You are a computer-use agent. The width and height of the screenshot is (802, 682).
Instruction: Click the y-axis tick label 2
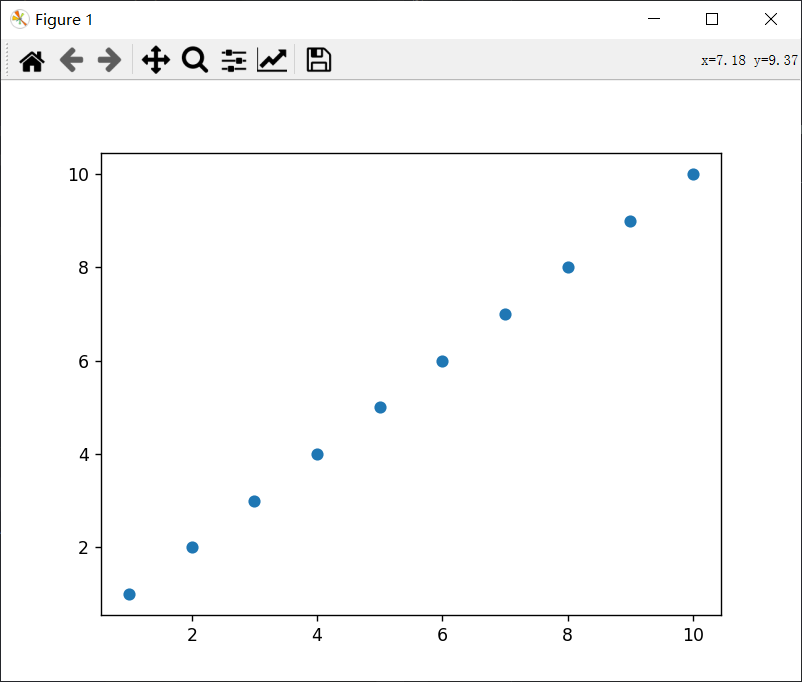click(83, 548)
